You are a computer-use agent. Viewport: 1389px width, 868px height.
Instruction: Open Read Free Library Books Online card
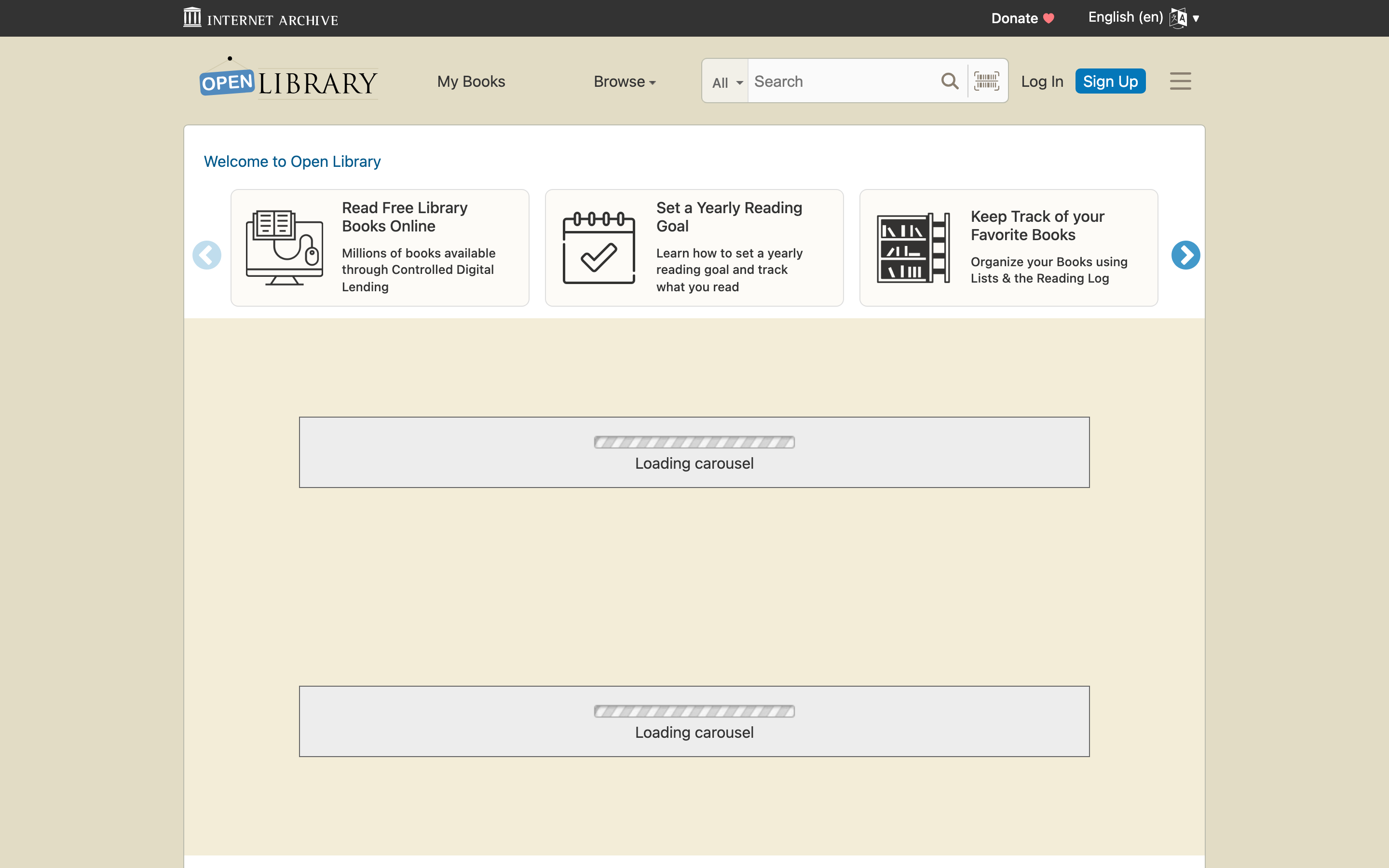380,247
